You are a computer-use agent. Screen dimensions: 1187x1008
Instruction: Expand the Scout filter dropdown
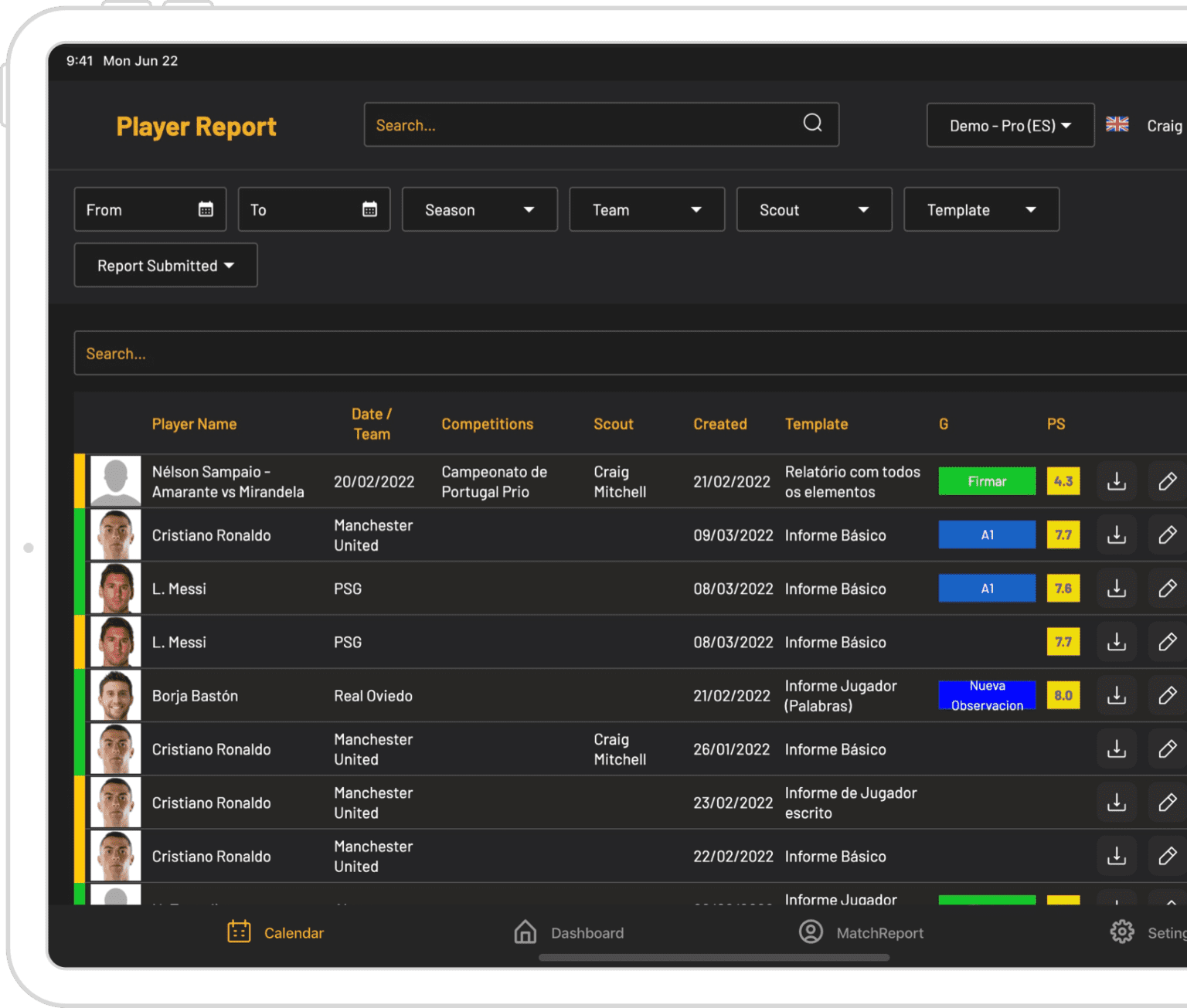click(814, 209)
